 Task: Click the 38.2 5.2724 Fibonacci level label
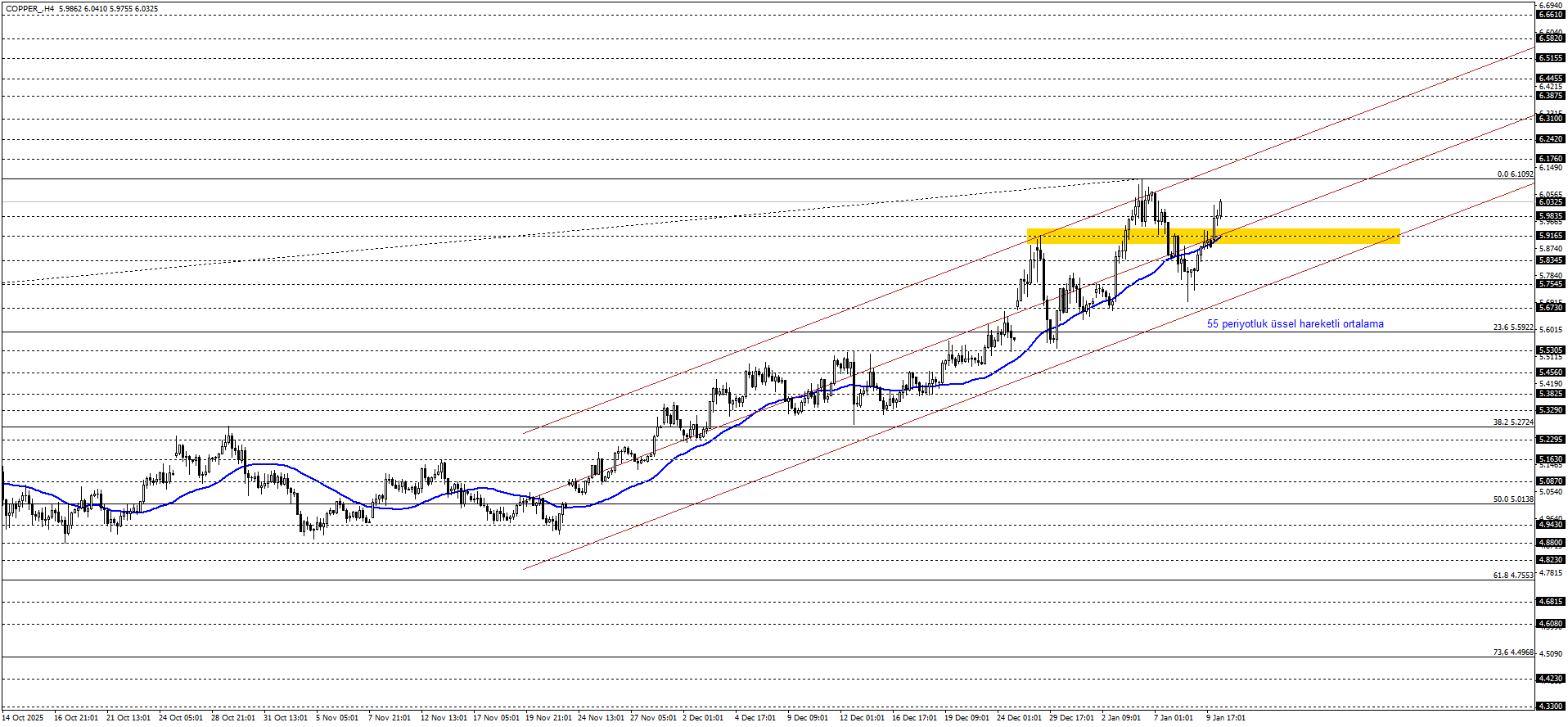(1512, 422)
